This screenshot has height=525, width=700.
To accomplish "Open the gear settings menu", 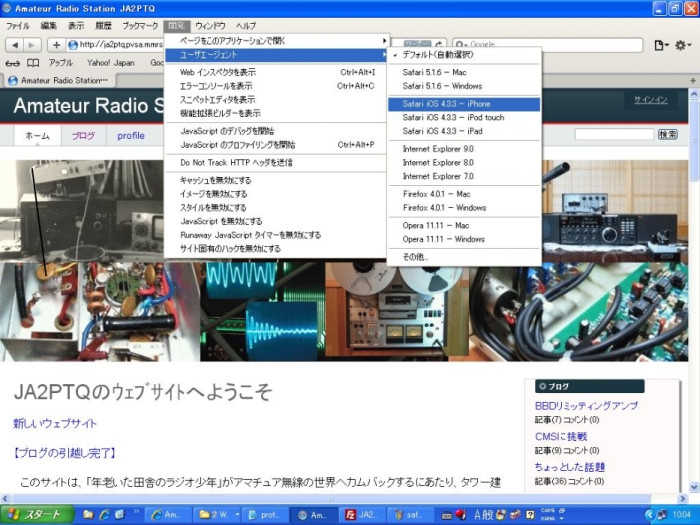I will click(683, 45).
